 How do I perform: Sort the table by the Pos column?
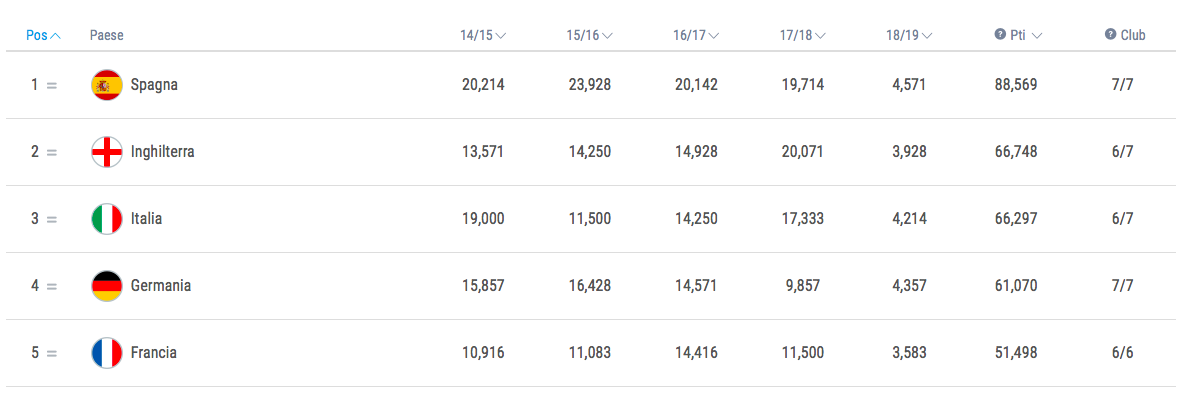point(43,35)
